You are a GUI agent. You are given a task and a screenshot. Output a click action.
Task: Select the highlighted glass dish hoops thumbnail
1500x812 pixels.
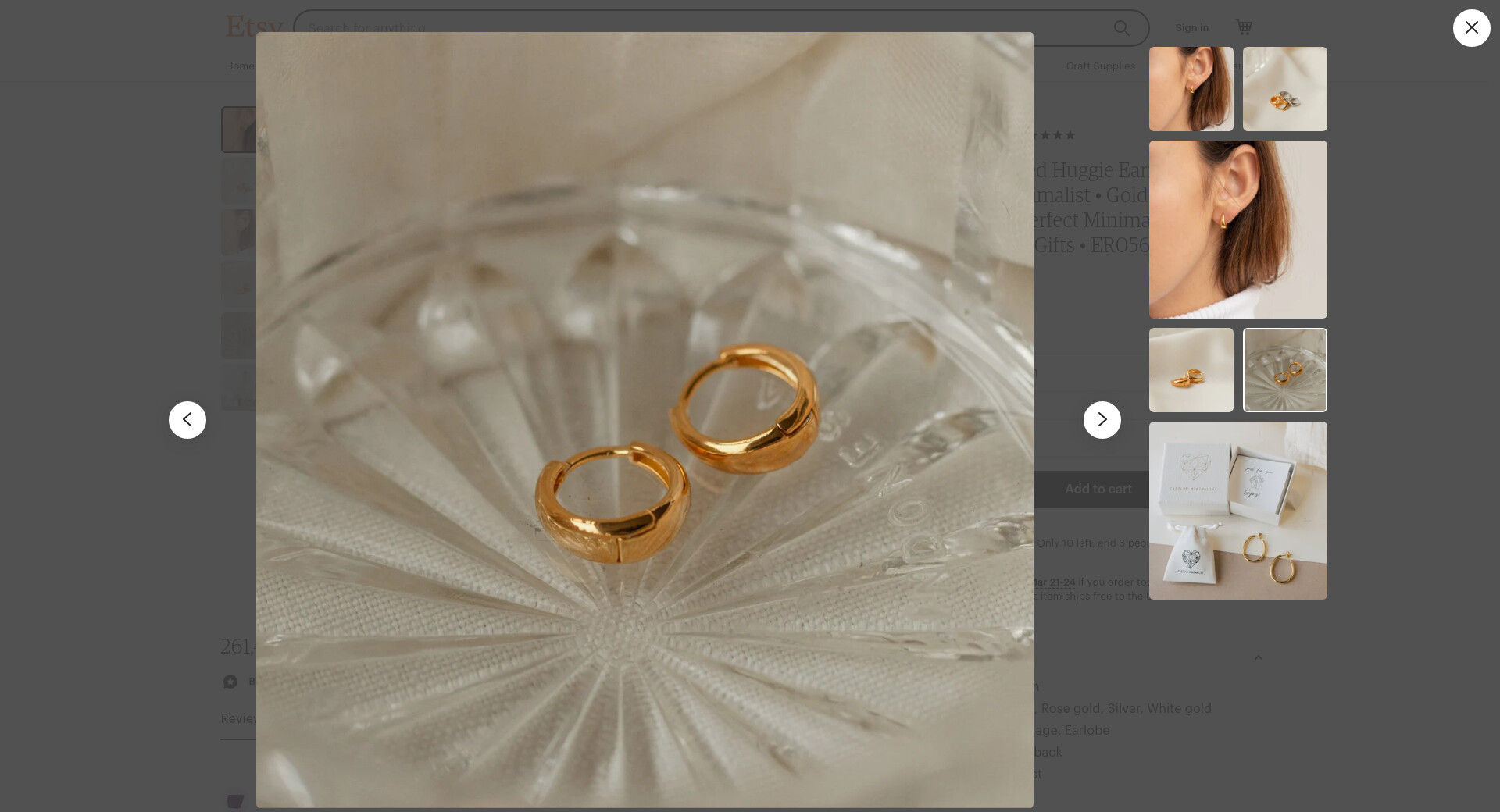coord(1285,370)
